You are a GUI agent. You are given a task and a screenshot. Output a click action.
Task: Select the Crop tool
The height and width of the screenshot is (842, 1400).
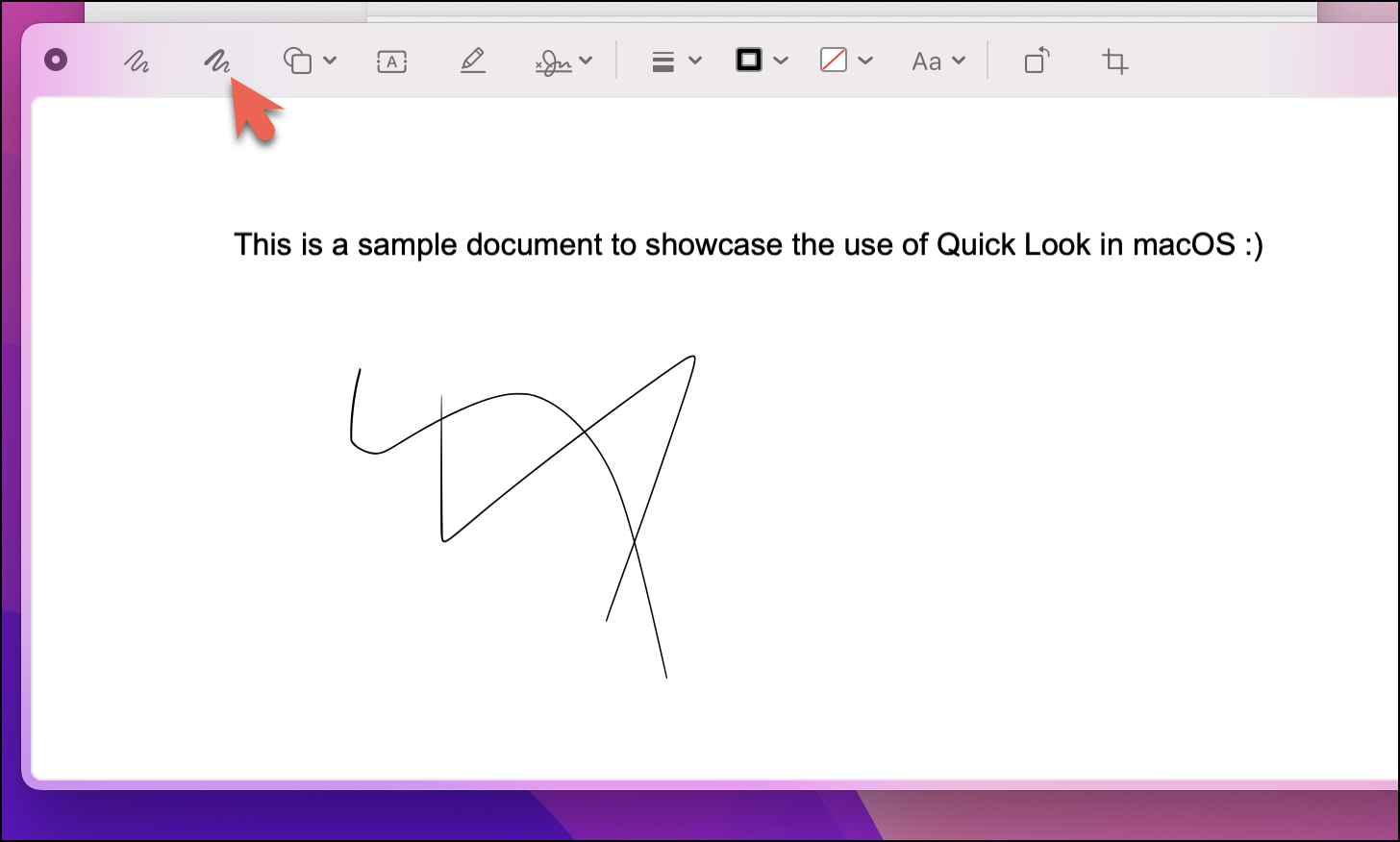(x=1115, y=62)
